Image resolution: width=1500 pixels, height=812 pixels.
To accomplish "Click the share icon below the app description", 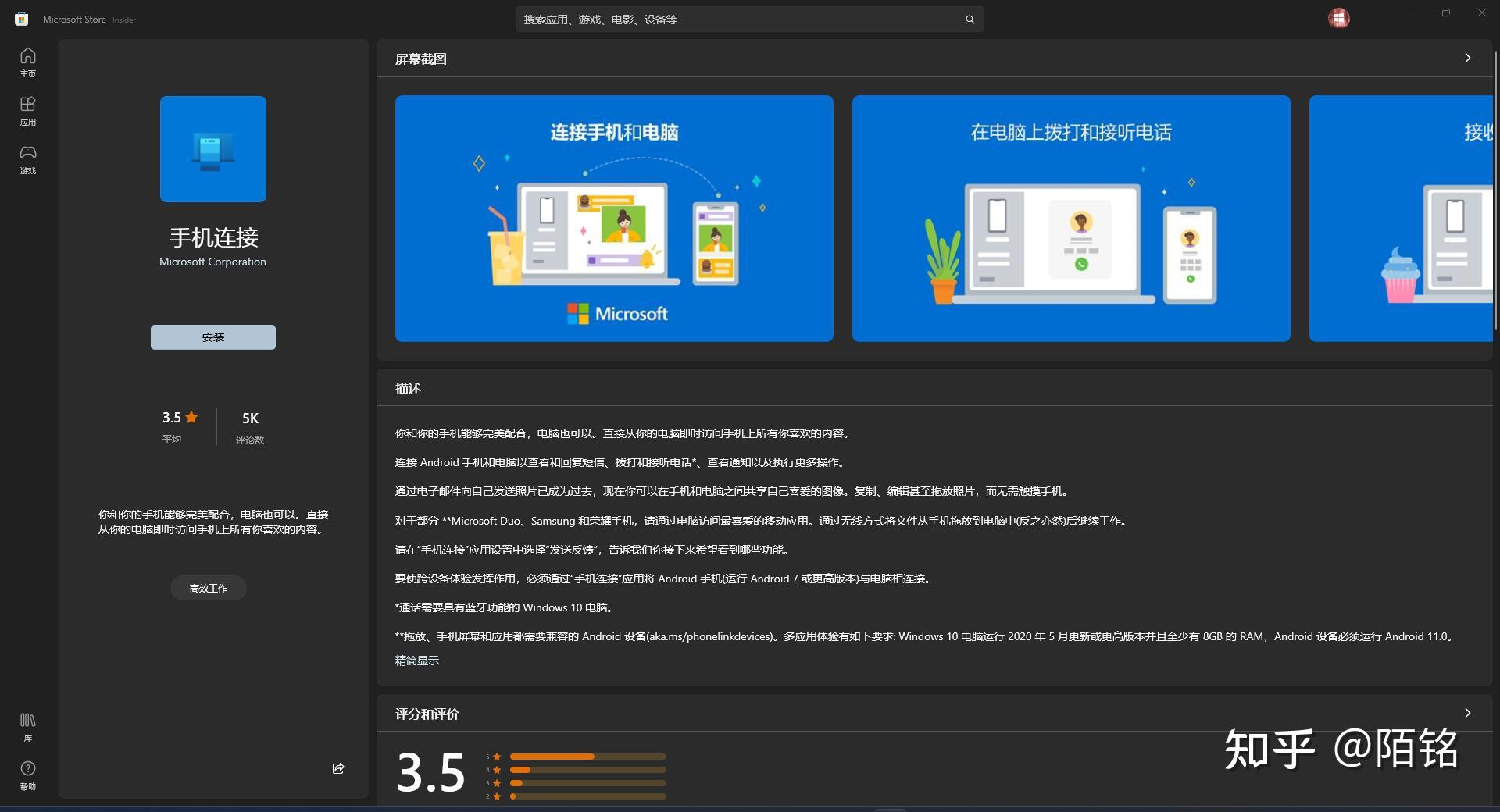I will coord(337,768).
